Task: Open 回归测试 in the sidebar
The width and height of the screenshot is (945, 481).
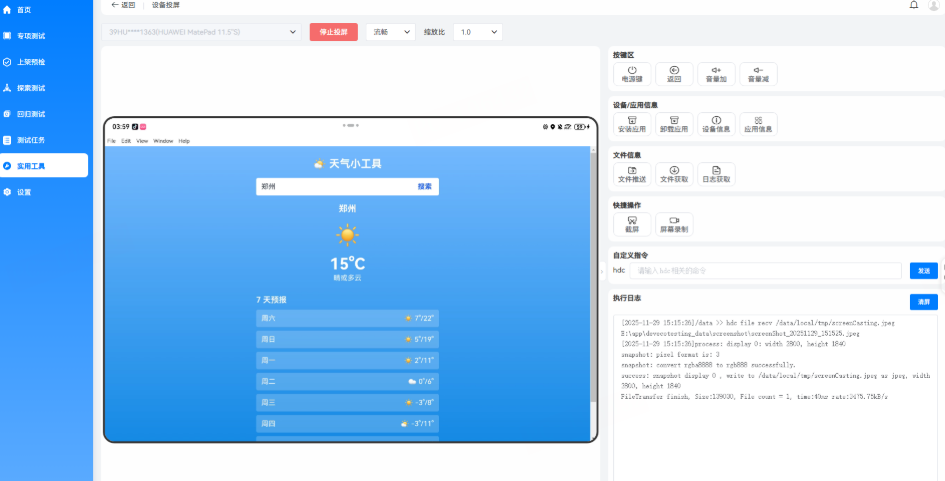Action: coord(24,113)
